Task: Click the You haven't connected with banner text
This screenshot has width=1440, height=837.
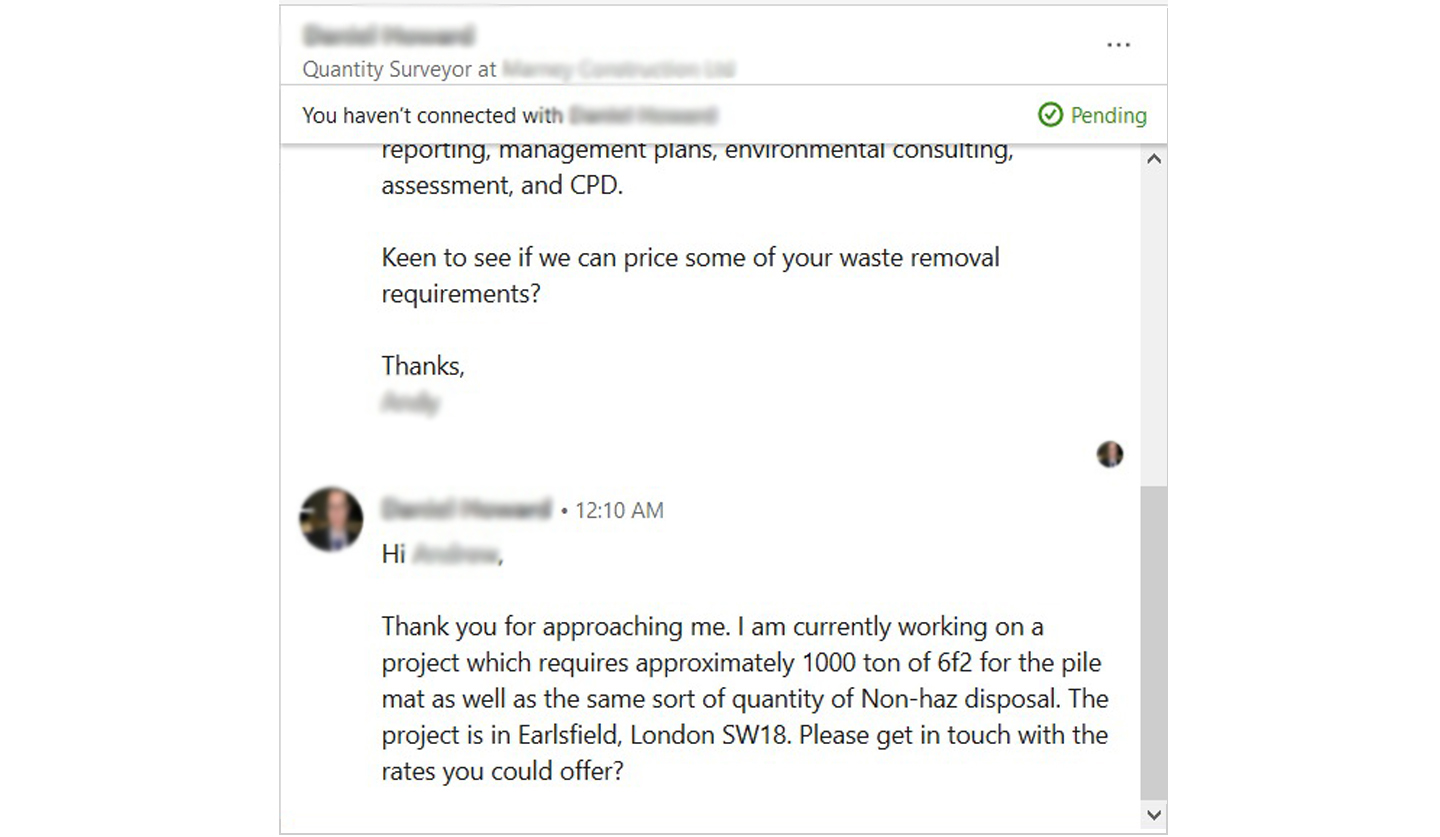Action: [x=432, y=115]
